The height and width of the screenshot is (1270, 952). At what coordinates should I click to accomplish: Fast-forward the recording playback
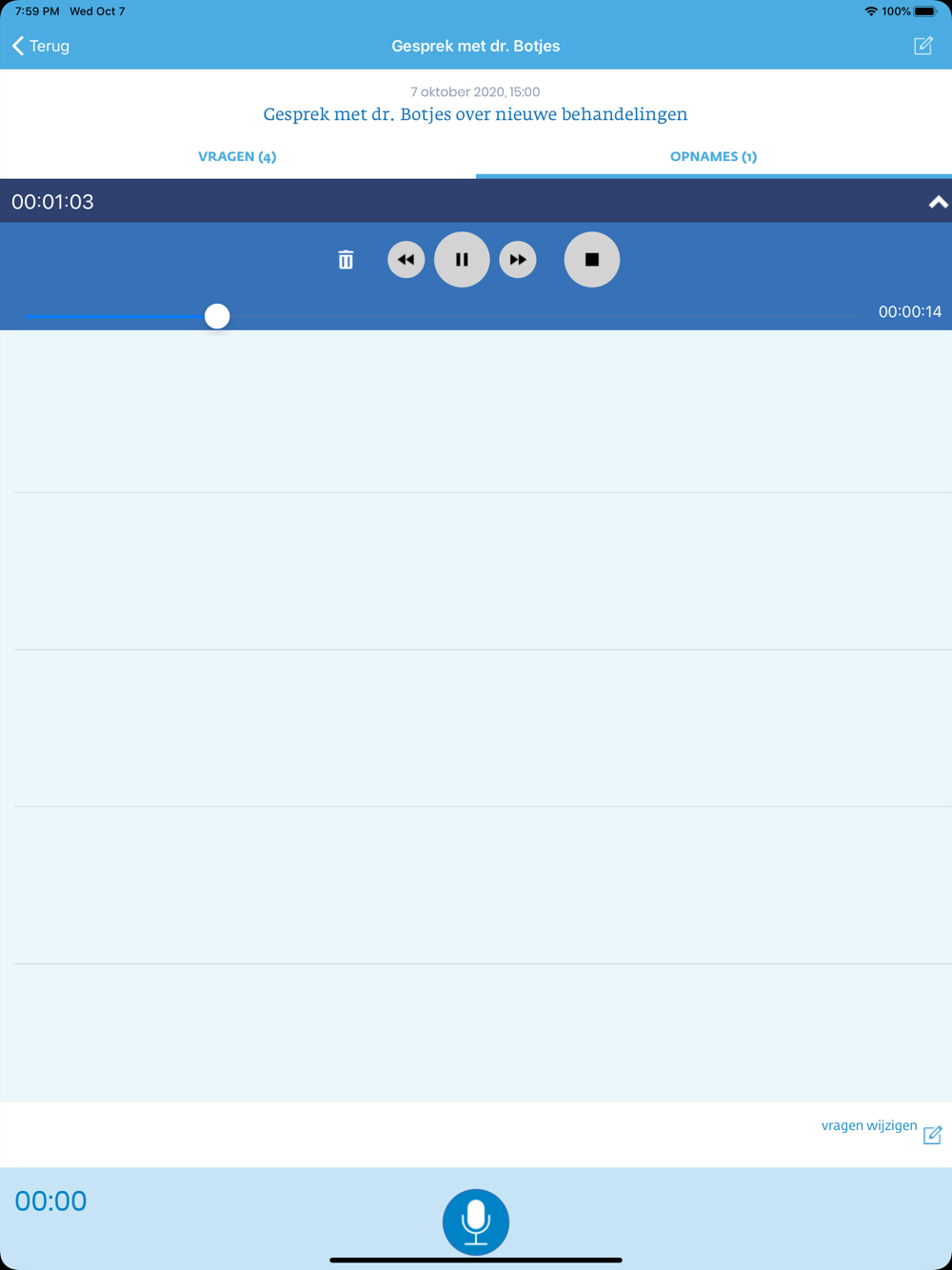pyautogui.click(x=518, y=260)
